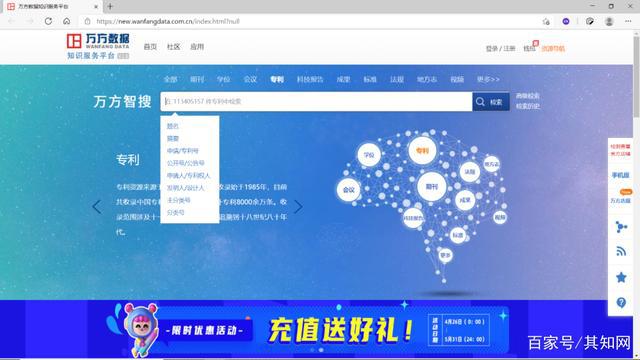Choose 题名 in the search field dropdown
This screenshot has height=360, width=640.
173,126
